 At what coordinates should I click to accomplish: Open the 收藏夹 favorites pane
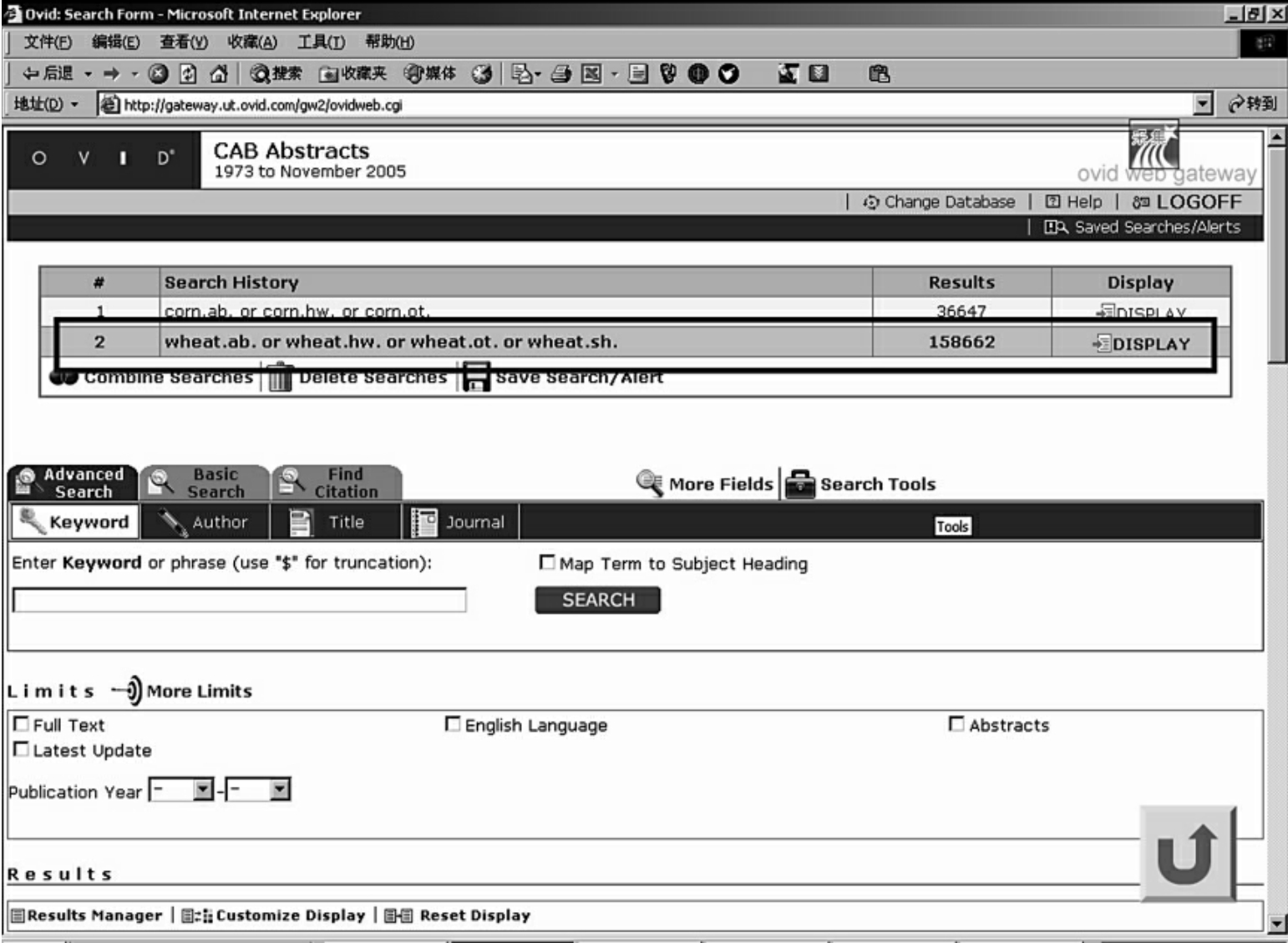[352, 74]
